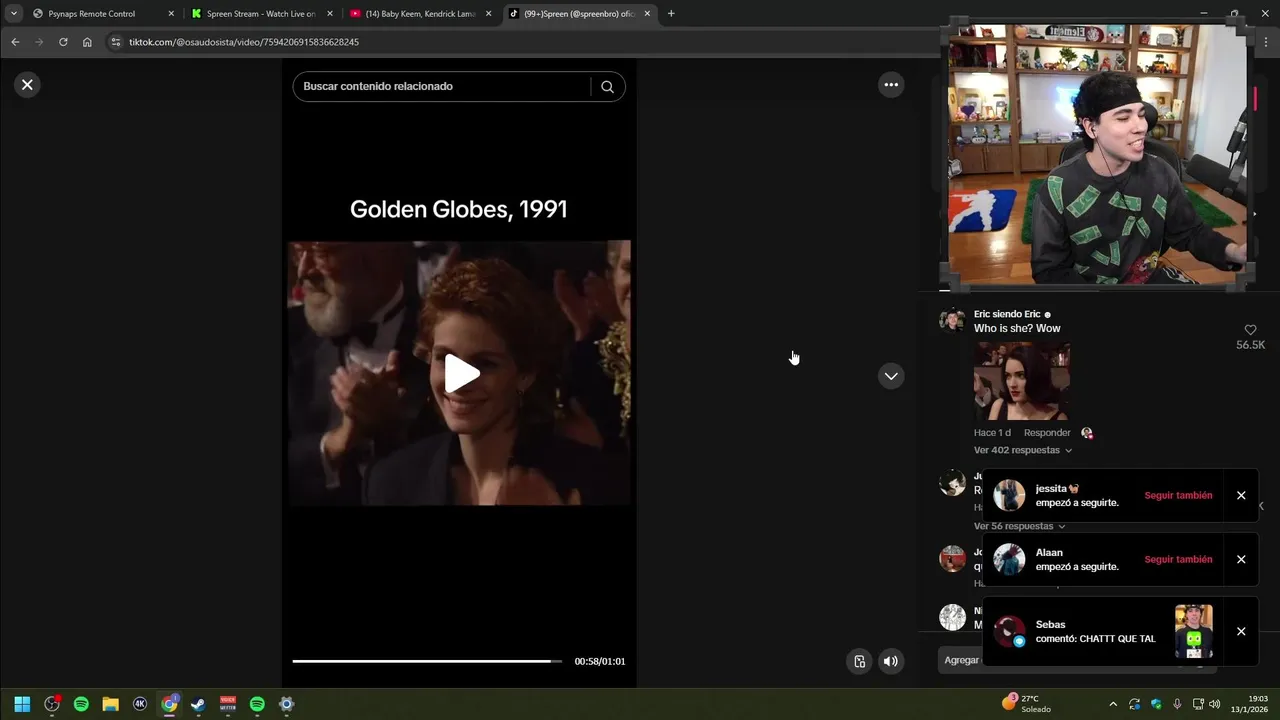Open Steam from taskbar
Screen dimensions: 1280x720
[x=199, y=704]
